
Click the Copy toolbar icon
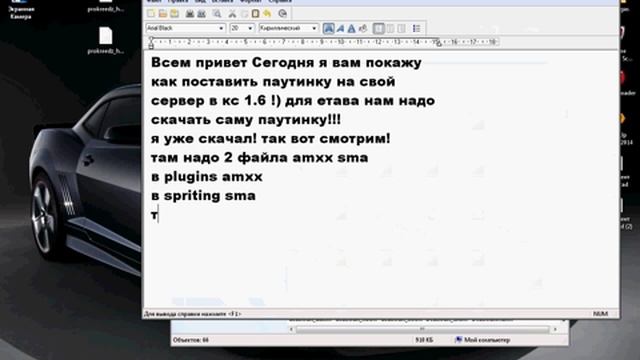point(244,13)
